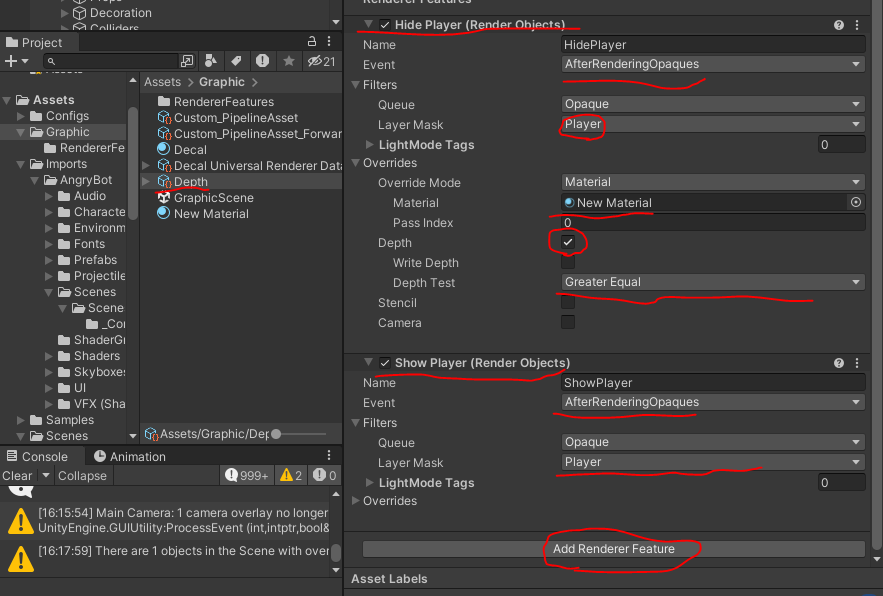Open the Event dropdown for ShowPlayer
The height and width of the screenshot is (596, 883).
[x=713, y=402]
